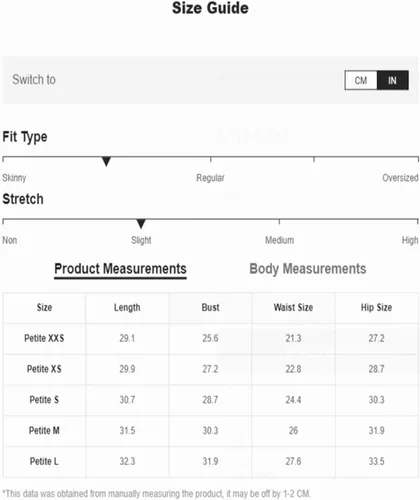Open the Product Measurements tab
Screen dimensions: 420x500
pyautogui.click(x=120, y=269)
